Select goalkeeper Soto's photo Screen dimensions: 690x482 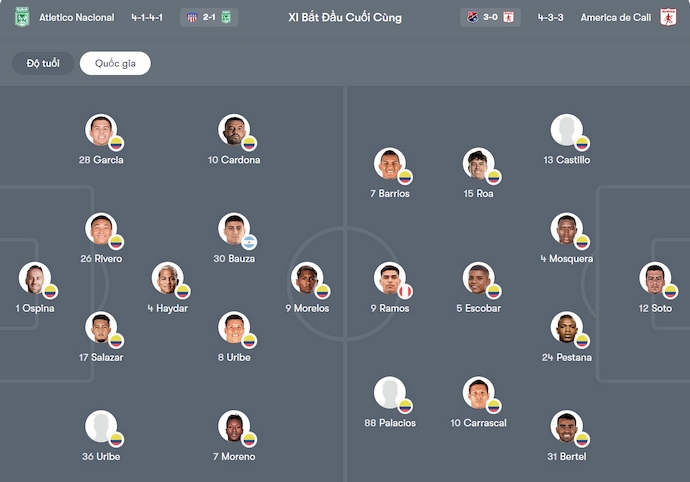click(x=655, y=278)
